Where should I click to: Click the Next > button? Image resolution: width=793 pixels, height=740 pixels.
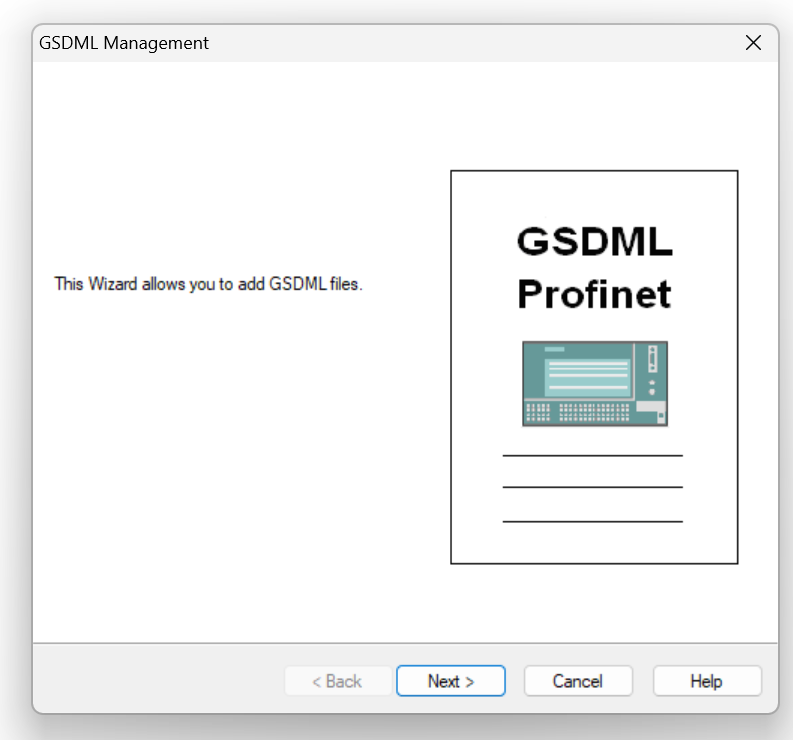pyautogui.click(x=451, y=681)
